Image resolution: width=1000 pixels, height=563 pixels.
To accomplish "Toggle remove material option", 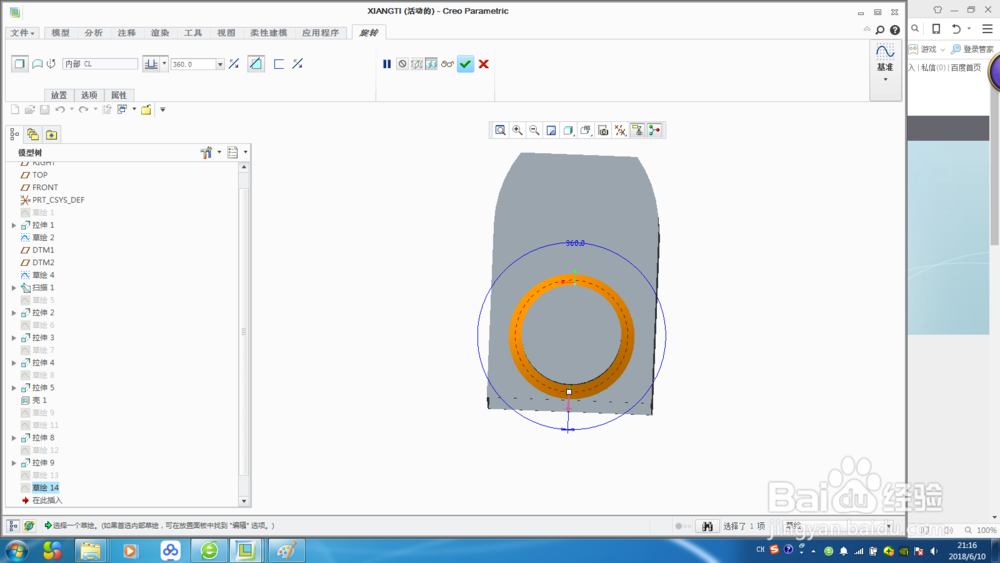I will (256, 64).
